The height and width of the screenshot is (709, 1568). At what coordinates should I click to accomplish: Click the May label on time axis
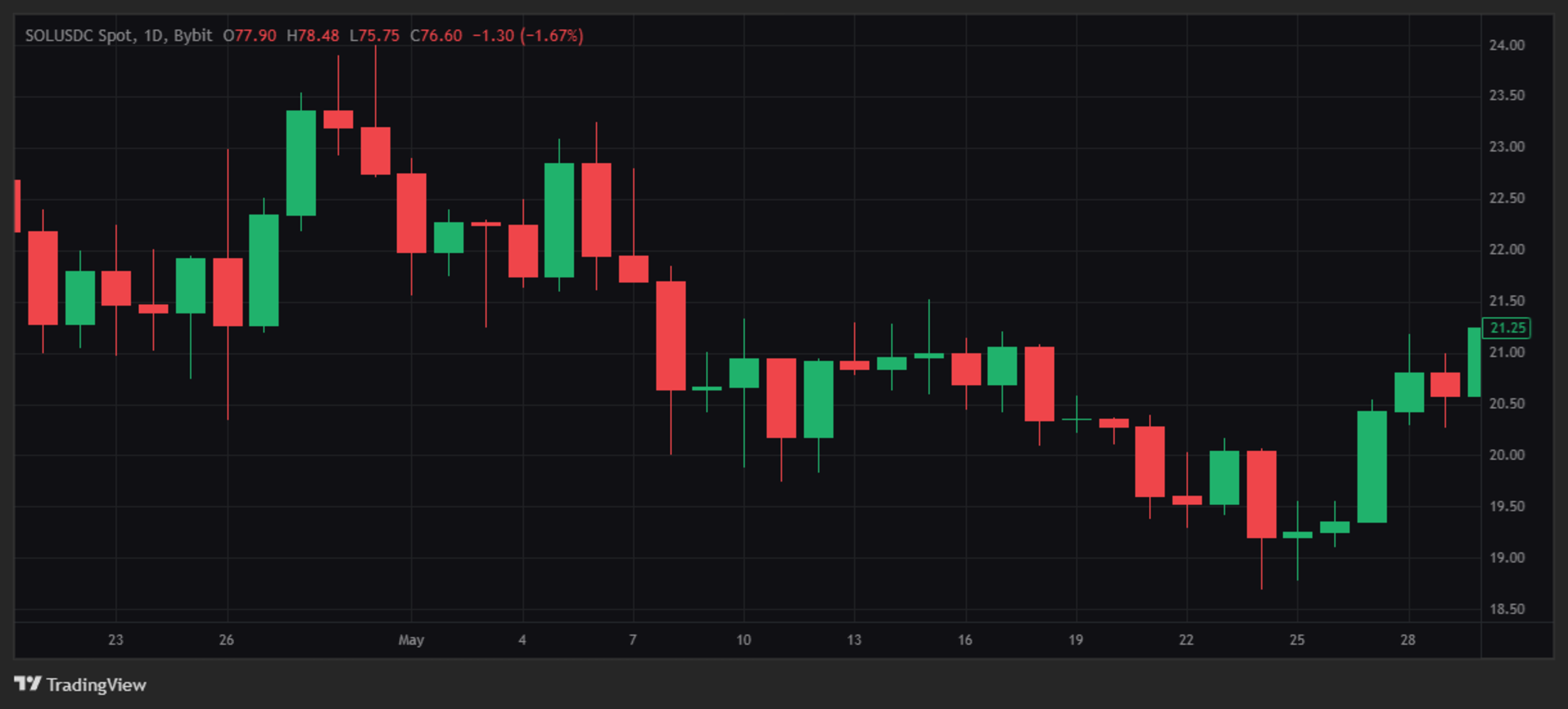coord(412,640)
